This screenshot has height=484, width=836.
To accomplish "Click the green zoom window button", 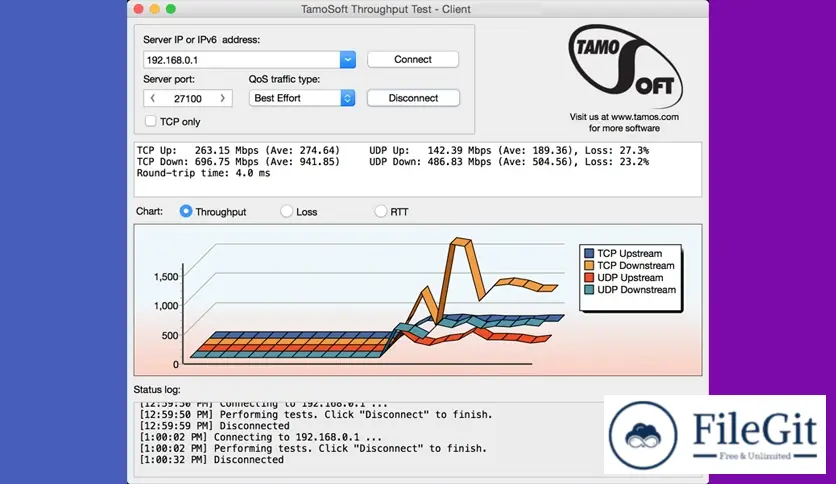I will pyautogui.click(x=171, y=9).
